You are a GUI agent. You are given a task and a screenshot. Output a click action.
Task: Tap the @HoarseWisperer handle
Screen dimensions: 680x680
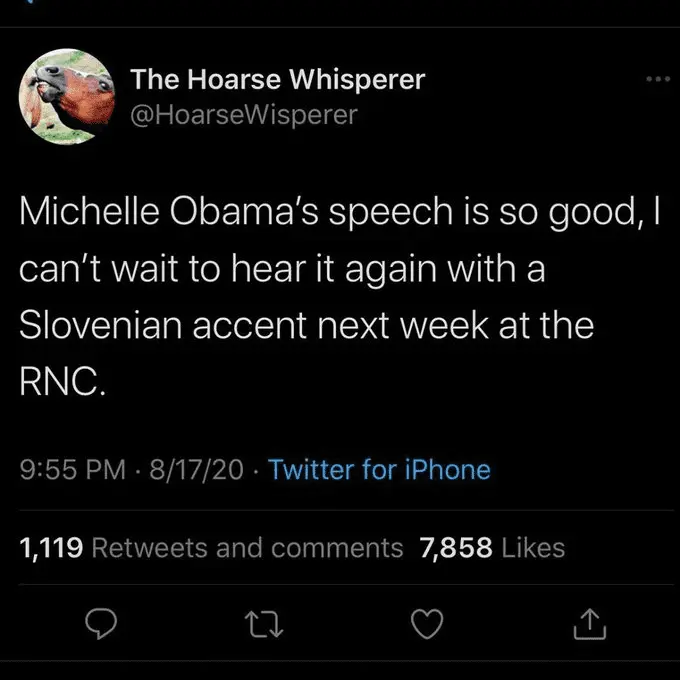click(244, 115)
